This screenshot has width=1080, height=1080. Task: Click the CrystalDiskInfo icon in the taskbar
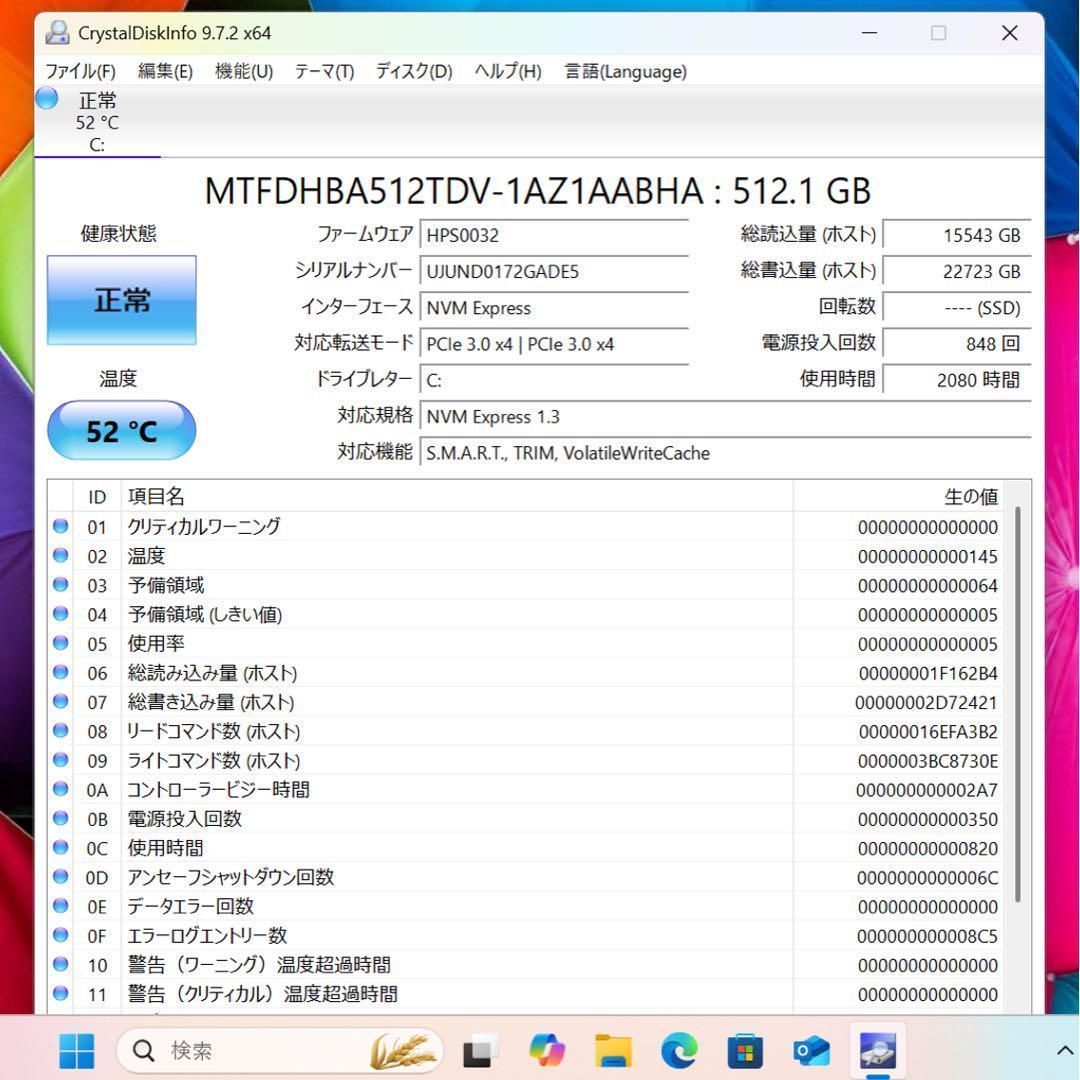[x=877, y=1051]
